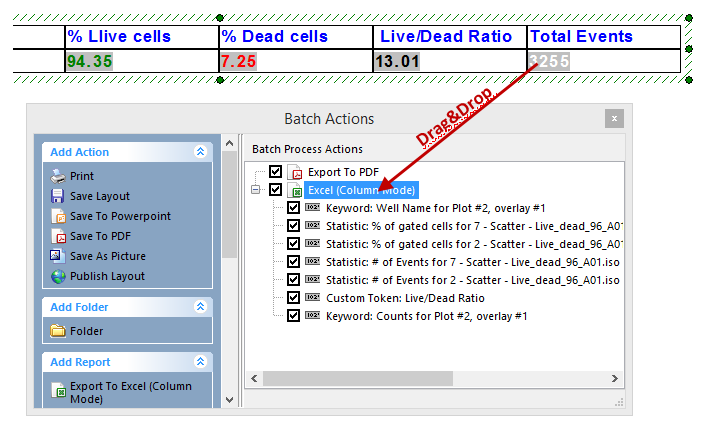Collapse the Add Action section
The image size is (706, 426).
(x=200, y=152)
